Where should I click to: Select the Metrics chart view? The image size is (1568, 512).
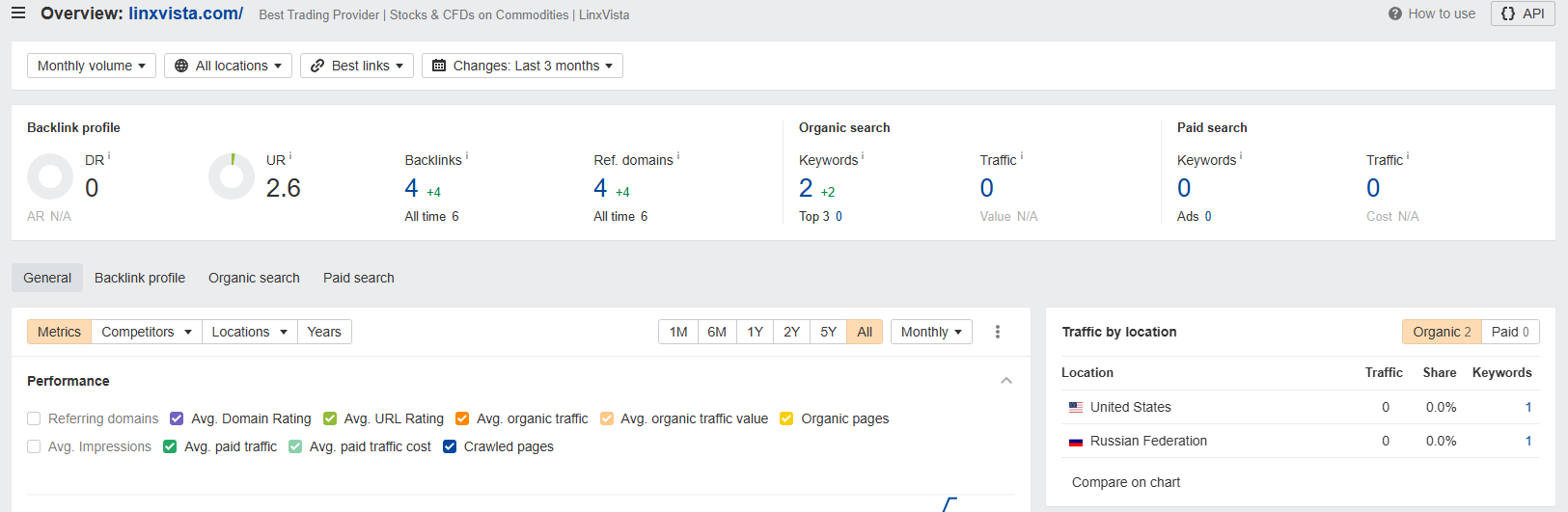tap(59, 332)
